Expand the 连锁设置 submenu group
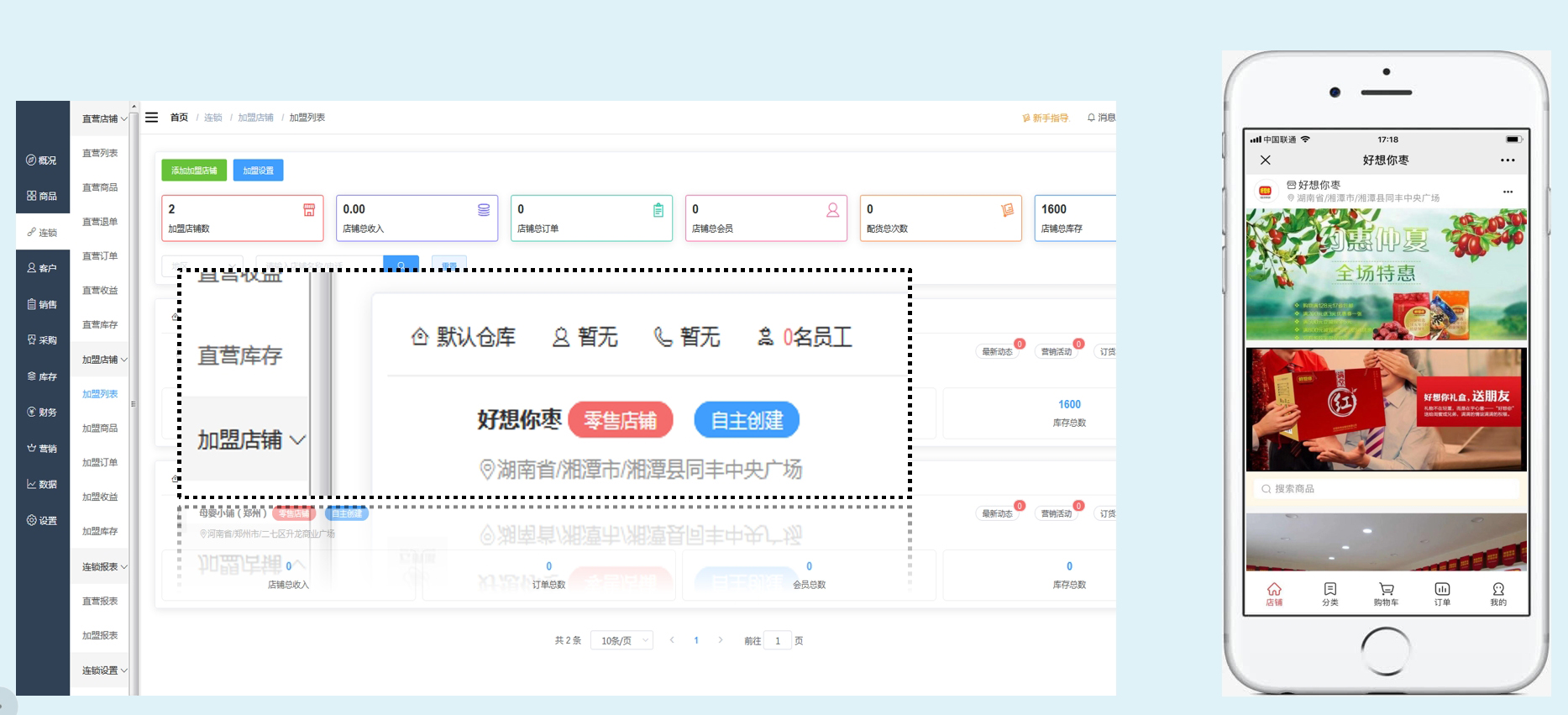The height and width of the screenshot is (715, 1568). (104, 670)
